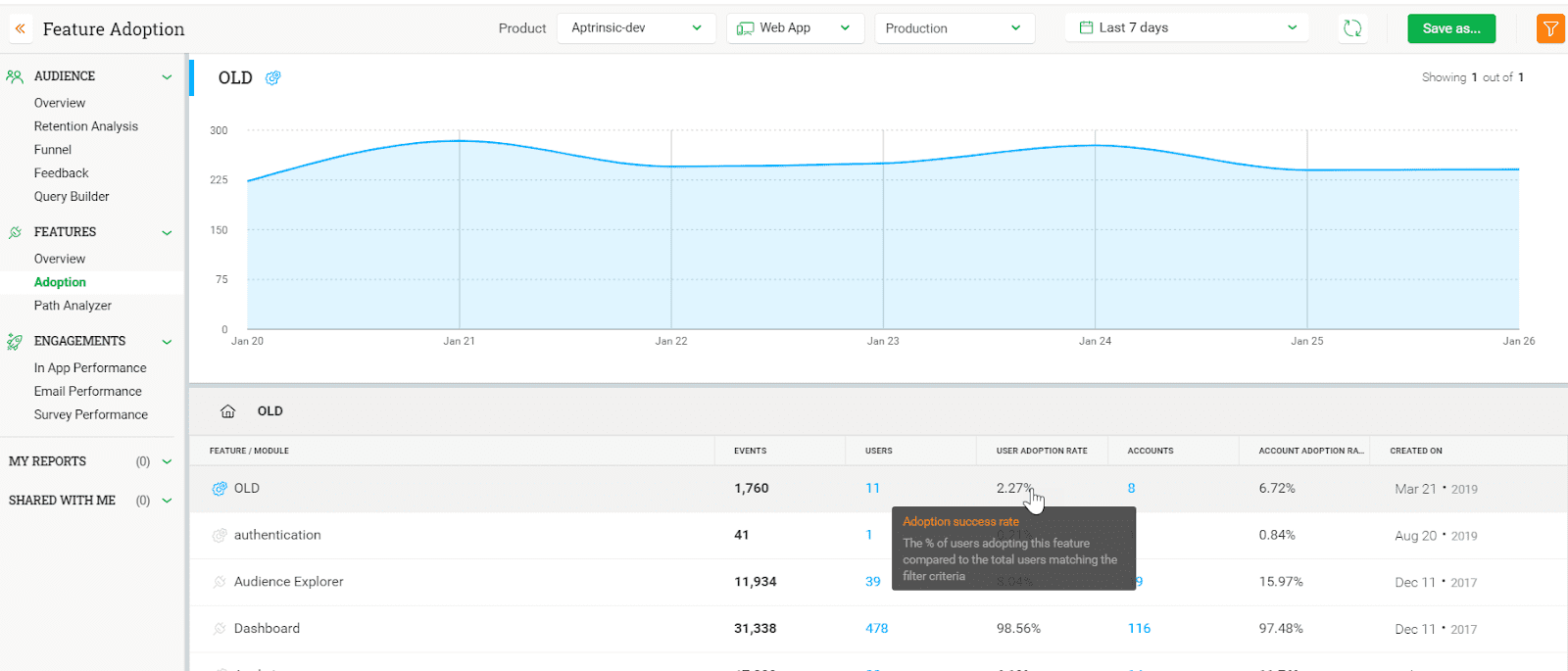Expand the My Reports section

pyautogui.click(x=167, y=461)
